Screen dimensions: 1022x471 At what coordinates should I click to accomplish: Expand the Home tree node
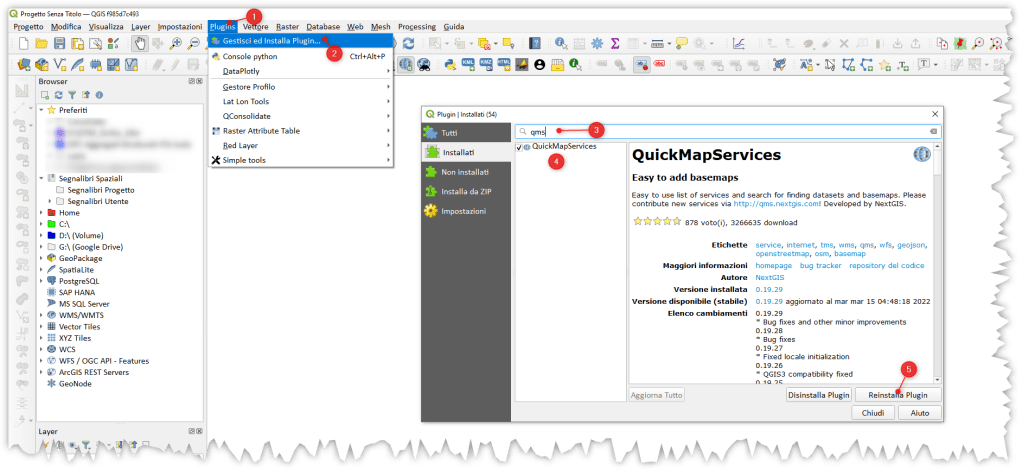(x=40, y=213)
